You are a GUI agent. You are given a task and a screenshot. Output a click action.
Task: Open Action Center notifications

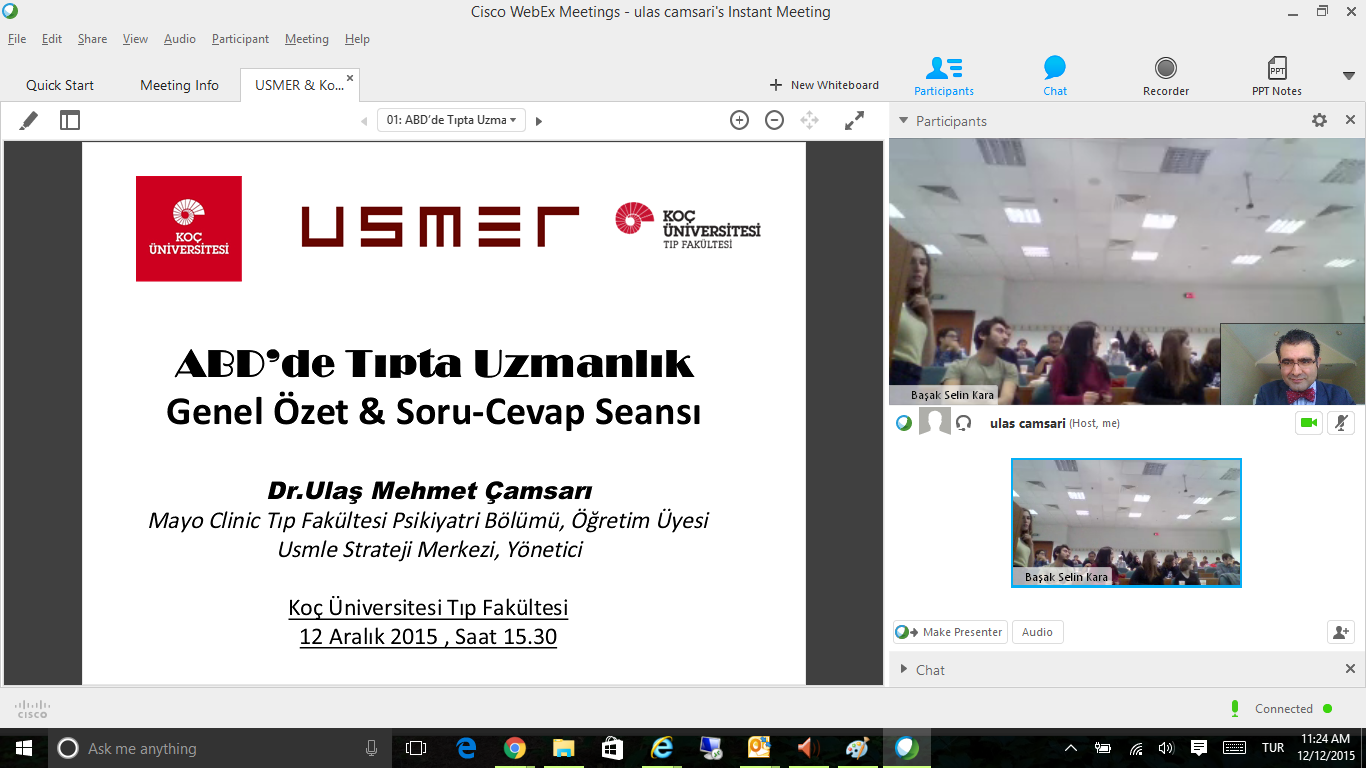point(1199,748)
